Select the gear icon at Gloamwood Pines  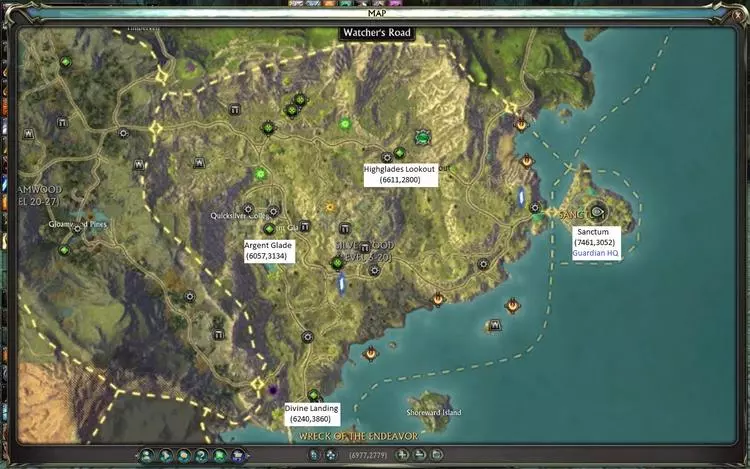point(77,229)
